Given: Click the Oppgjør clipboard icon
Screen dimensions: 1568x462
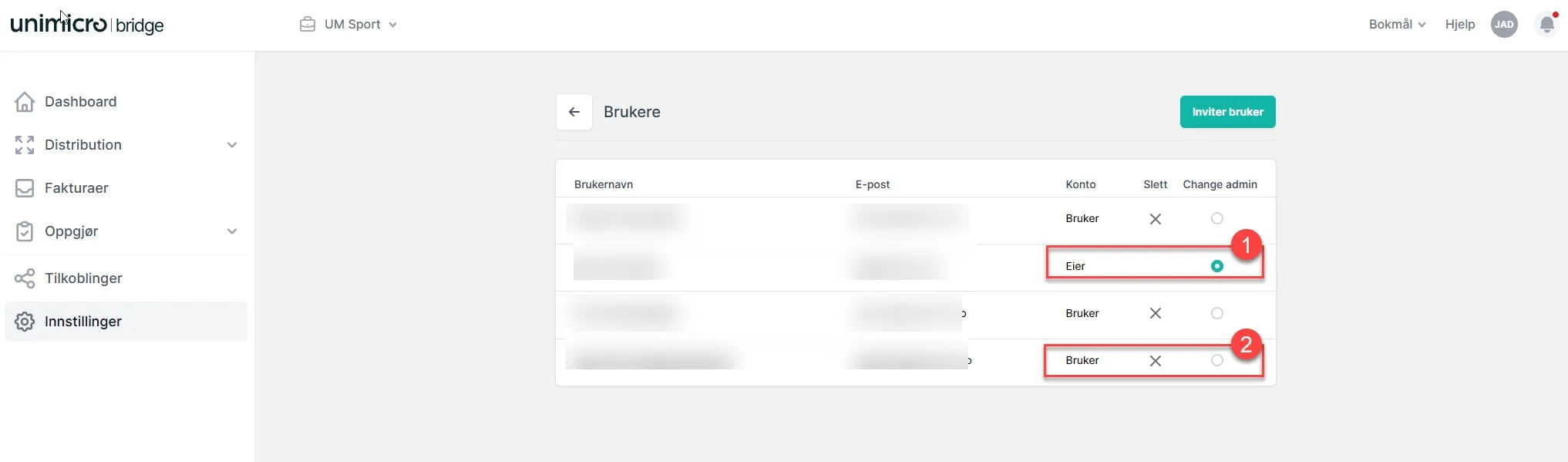Looking at the screenshot, I should coord(25,231).
